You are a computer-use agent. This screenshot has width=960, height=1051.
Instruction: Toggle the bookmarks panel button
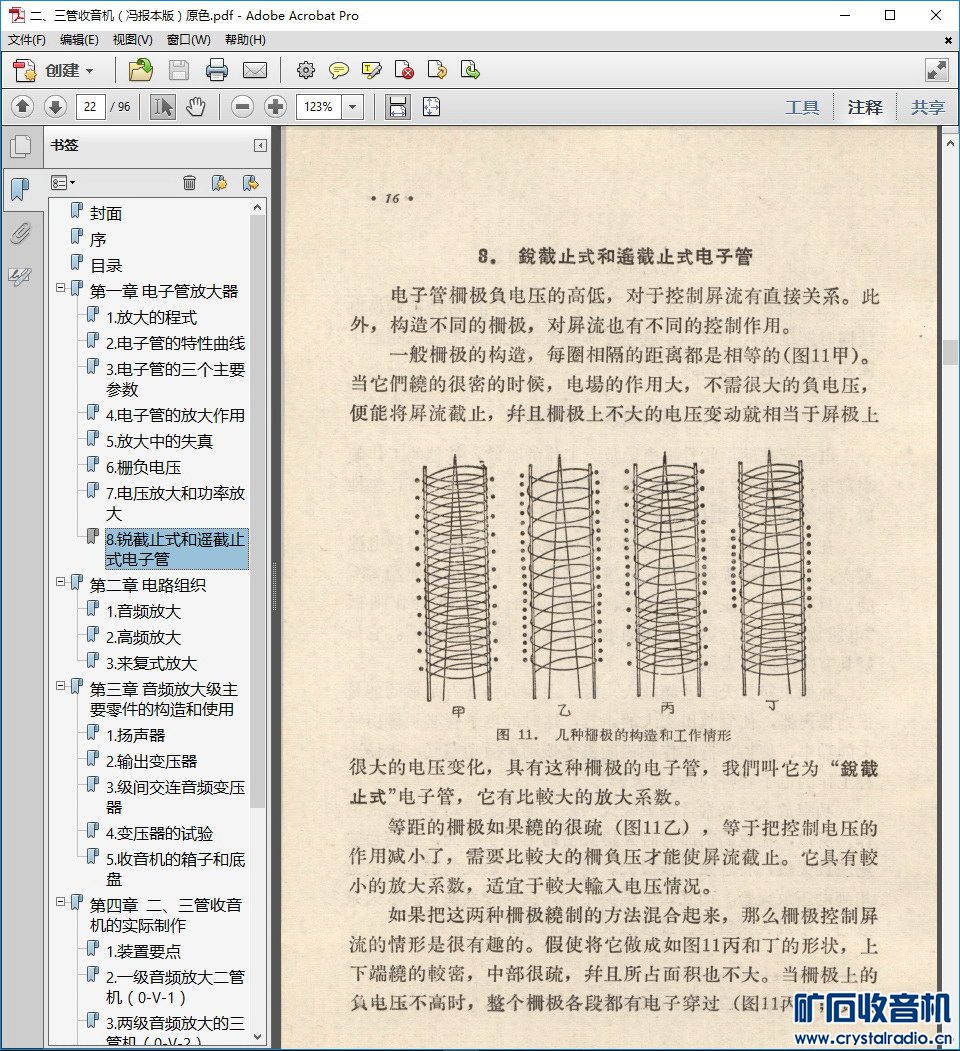tap(20, 189)
